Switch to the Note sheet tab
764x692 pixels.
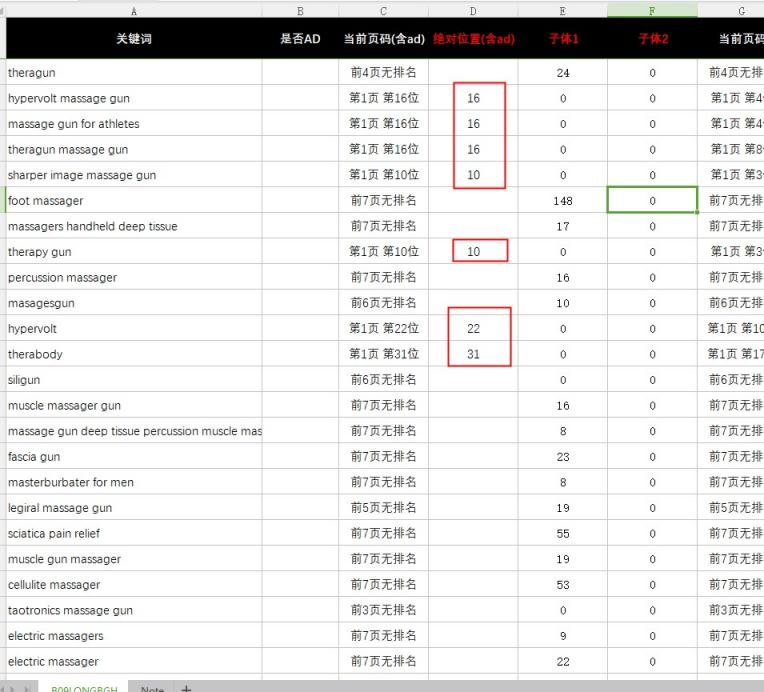click(152, 688)
